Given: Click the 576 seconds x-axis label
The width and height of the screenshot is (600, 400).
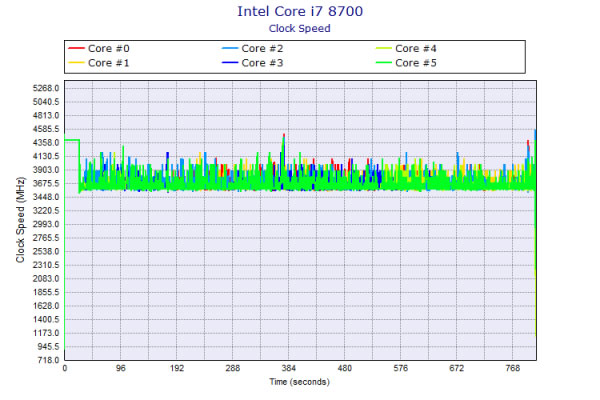Looking at the screenshot, I should point(401,368).
